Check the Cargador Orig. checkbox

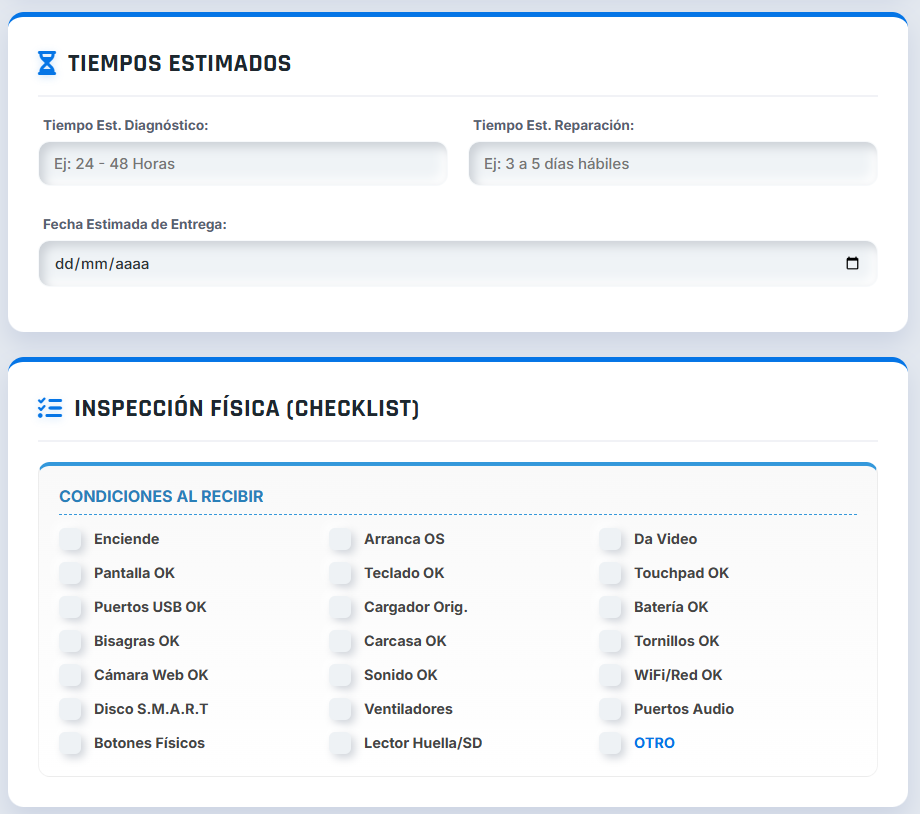341,607
